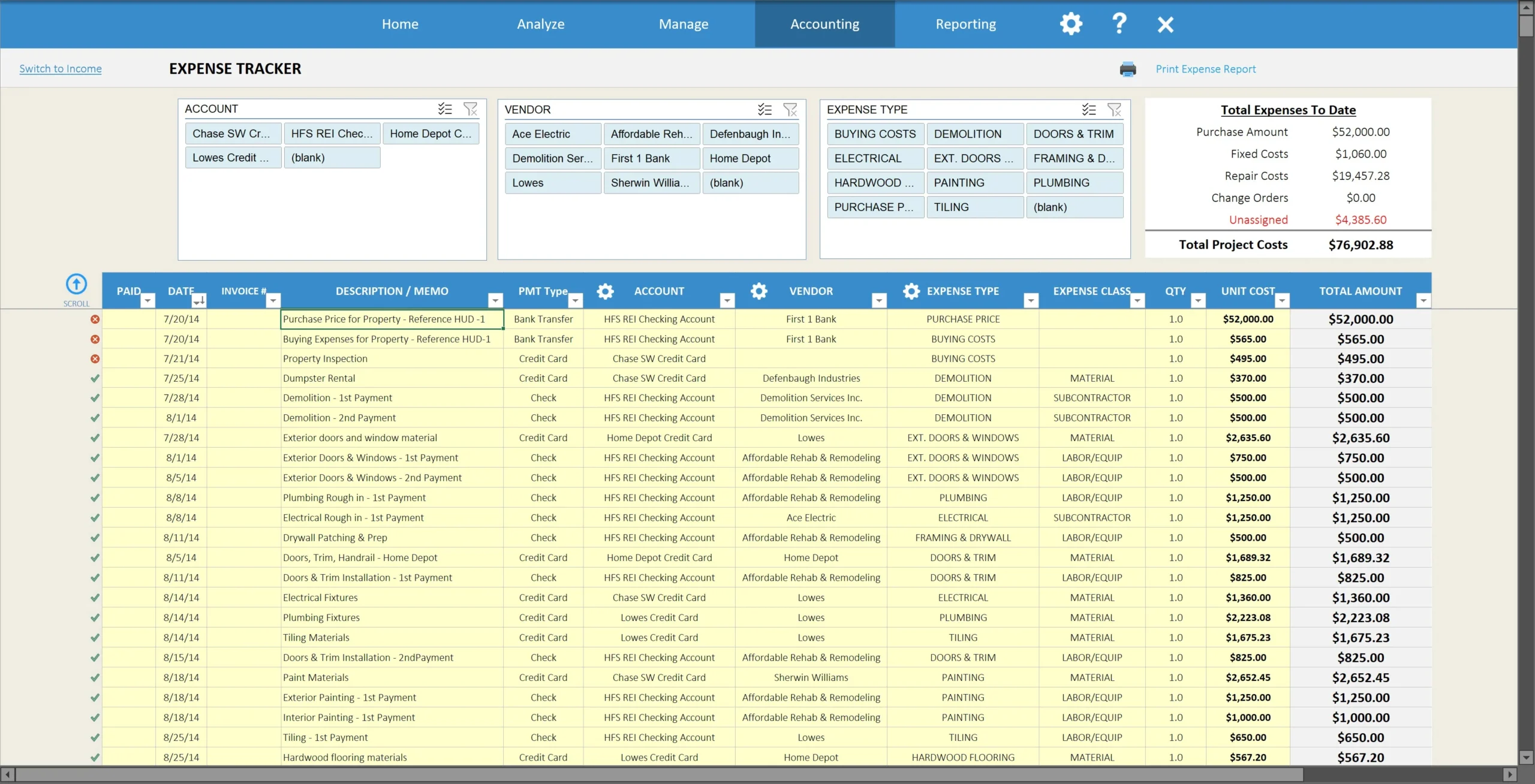1535x784 pixels.
Task: Toggle Home Depot C... account slicer item
Action: coord(431,134)
